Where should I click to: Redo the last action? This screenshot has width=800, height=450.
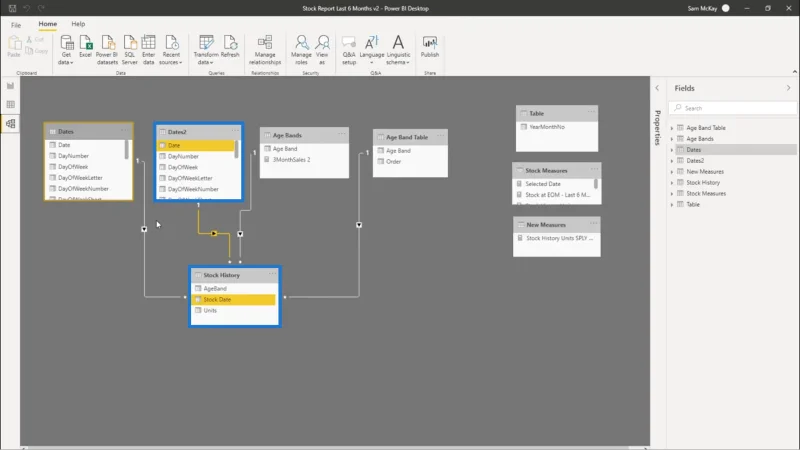[x=41, y=8]
